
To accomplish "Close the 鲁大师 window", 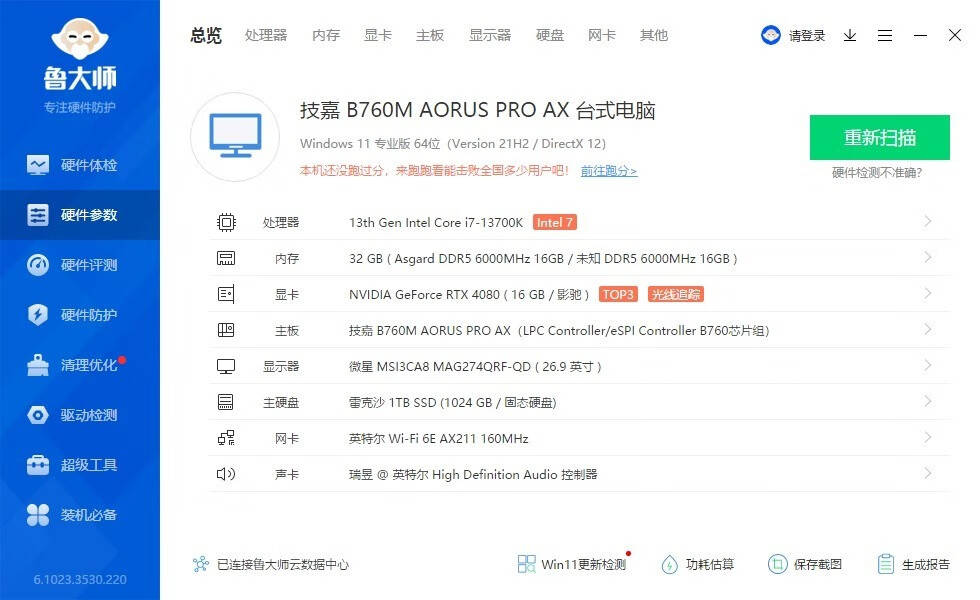I will click(955, 35).
